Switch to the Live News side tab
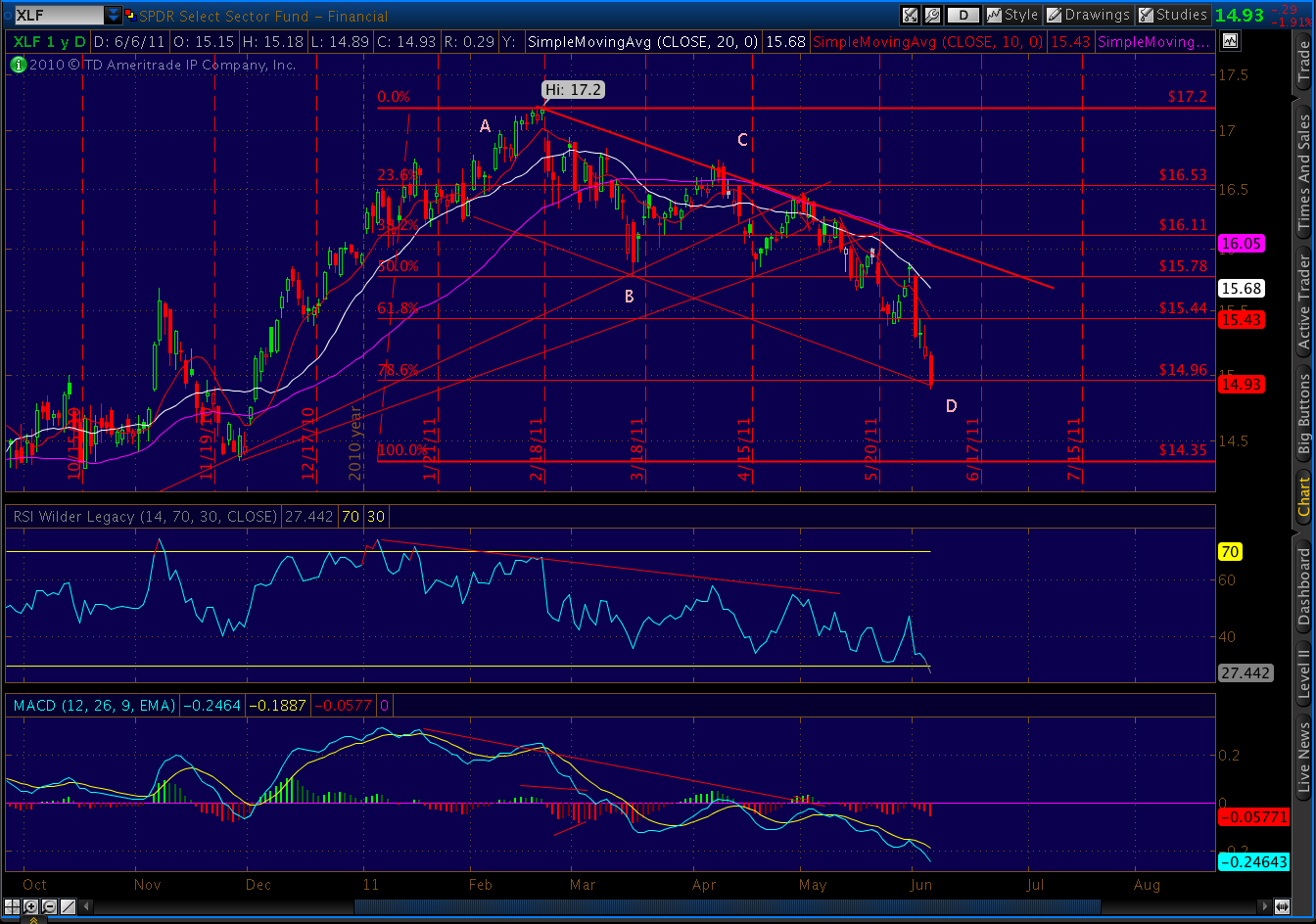 coord(1303,758)
